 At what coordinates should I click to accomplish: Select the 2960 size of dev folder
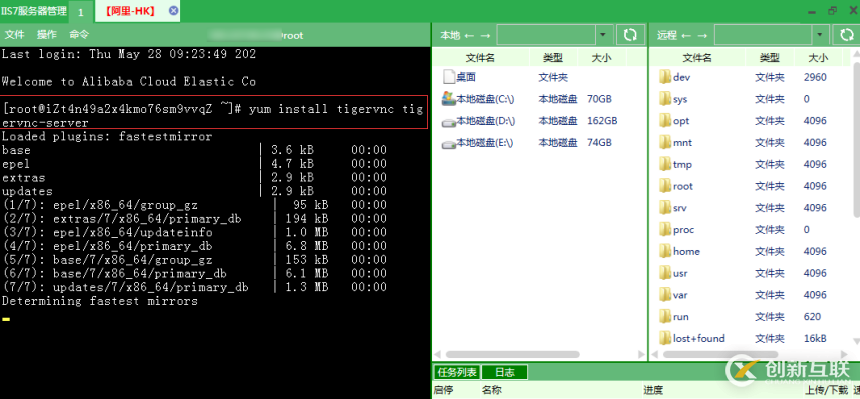pos(815,77)
